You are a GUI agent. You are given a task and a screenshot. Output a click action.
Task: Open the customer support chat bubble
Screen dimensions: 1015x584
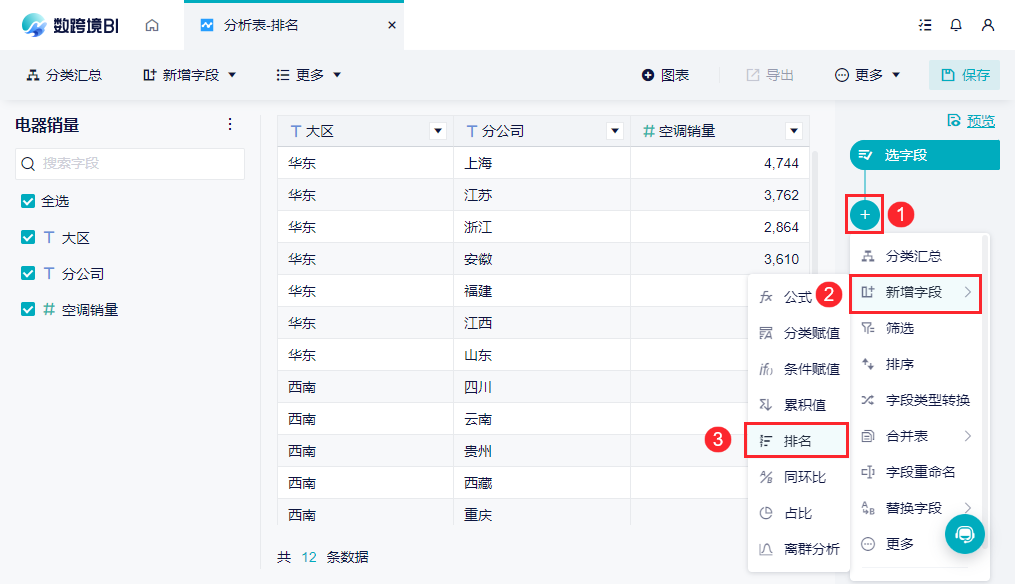(x=965, y=534)
